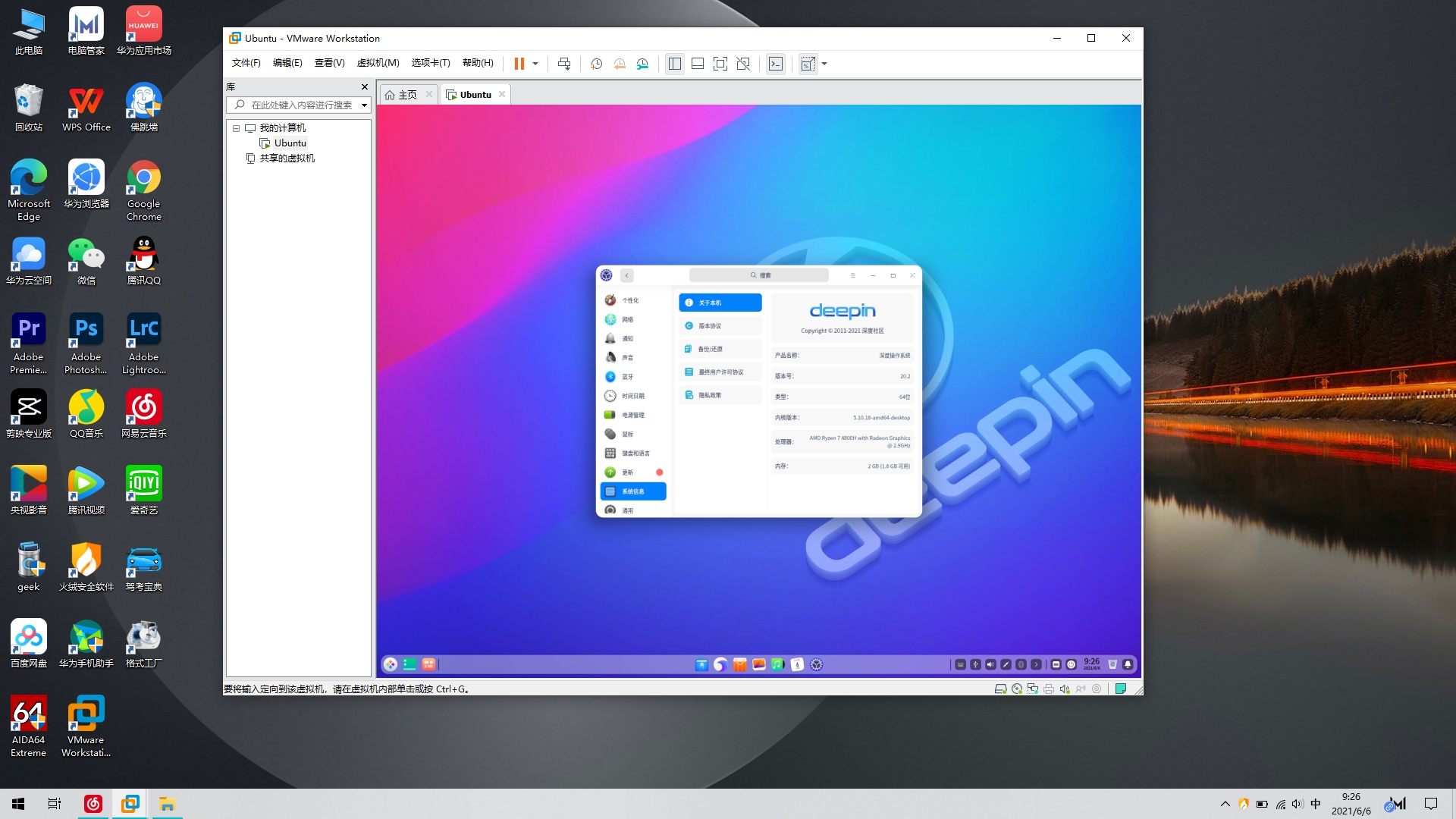The height and width of the screenshot is (819, 1456).
Task: Pause the virtual machine from VMware toolbar
Action: (519, 64)
